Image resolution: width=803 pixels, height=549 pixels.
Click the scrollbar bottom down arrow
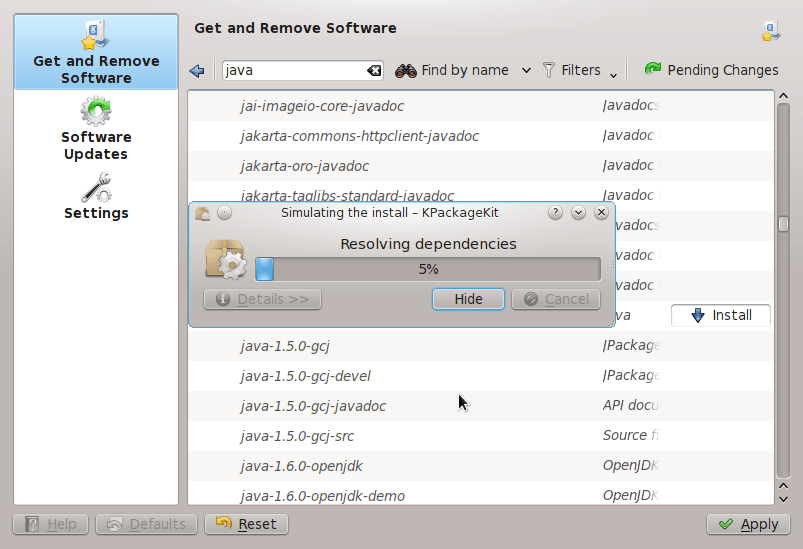coord(783,499)
